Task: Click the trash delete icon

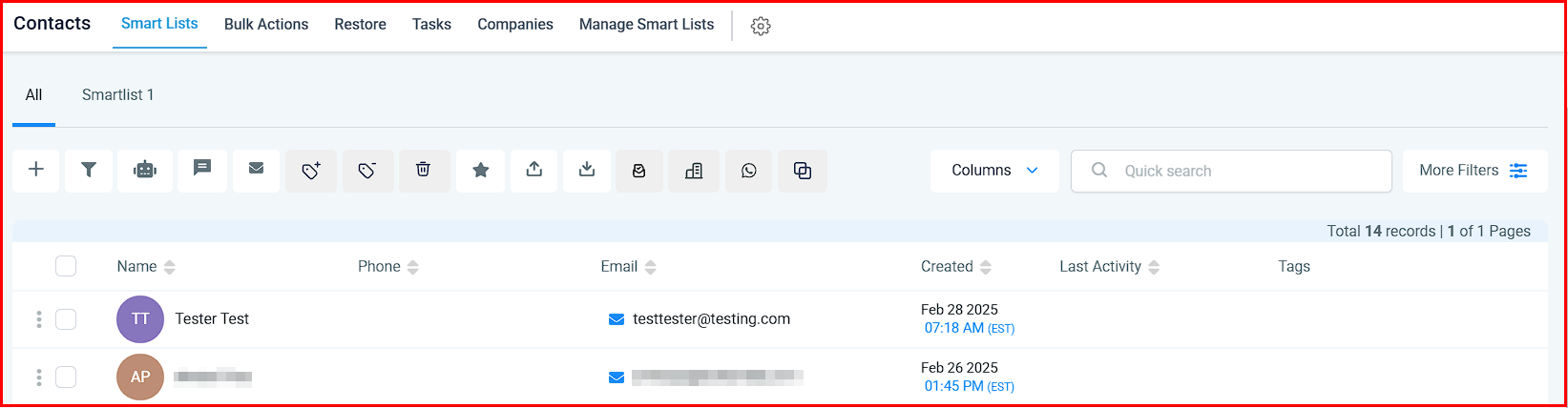Action: (x=424, y=171)
